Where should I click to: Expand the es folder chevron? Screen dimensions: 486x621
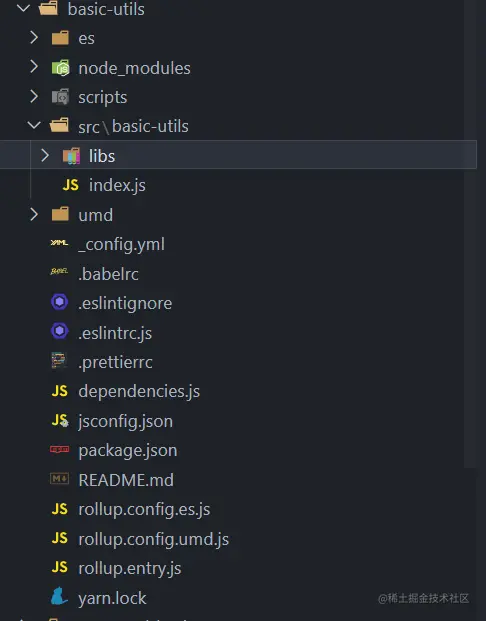point(34,38)
